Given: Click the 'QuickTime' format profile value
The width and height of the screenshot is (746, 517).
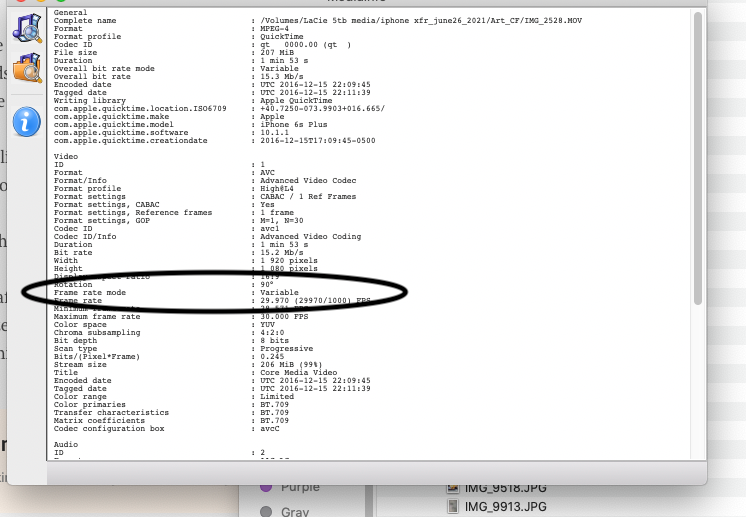Looking at the screenshot, I should (x=281, y=37).
